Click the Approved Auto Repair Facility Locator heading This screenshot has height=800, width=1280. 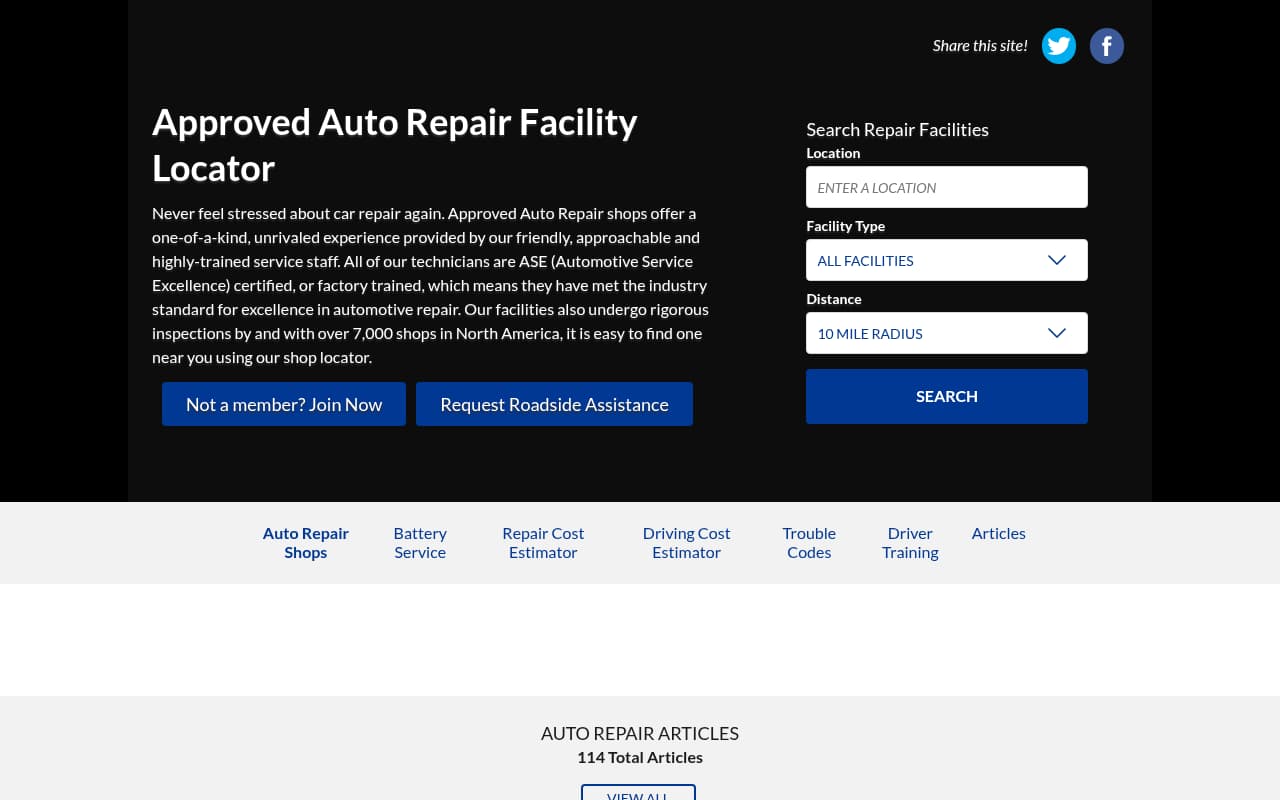pyautogui.click(x=394, y=143)
